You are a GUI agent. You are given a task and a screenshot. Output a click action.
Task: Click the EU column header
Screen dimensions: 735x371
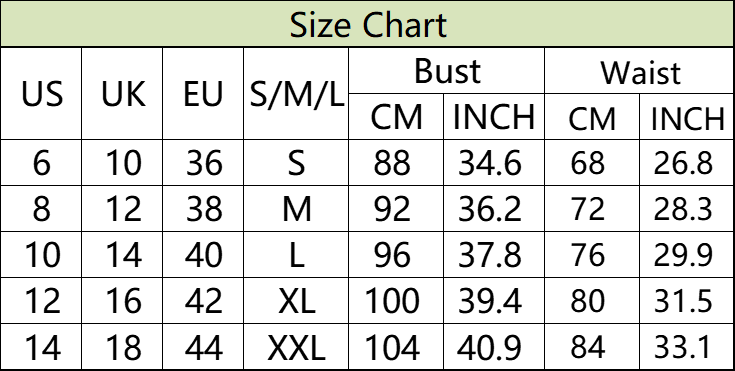tap(203, 93)
